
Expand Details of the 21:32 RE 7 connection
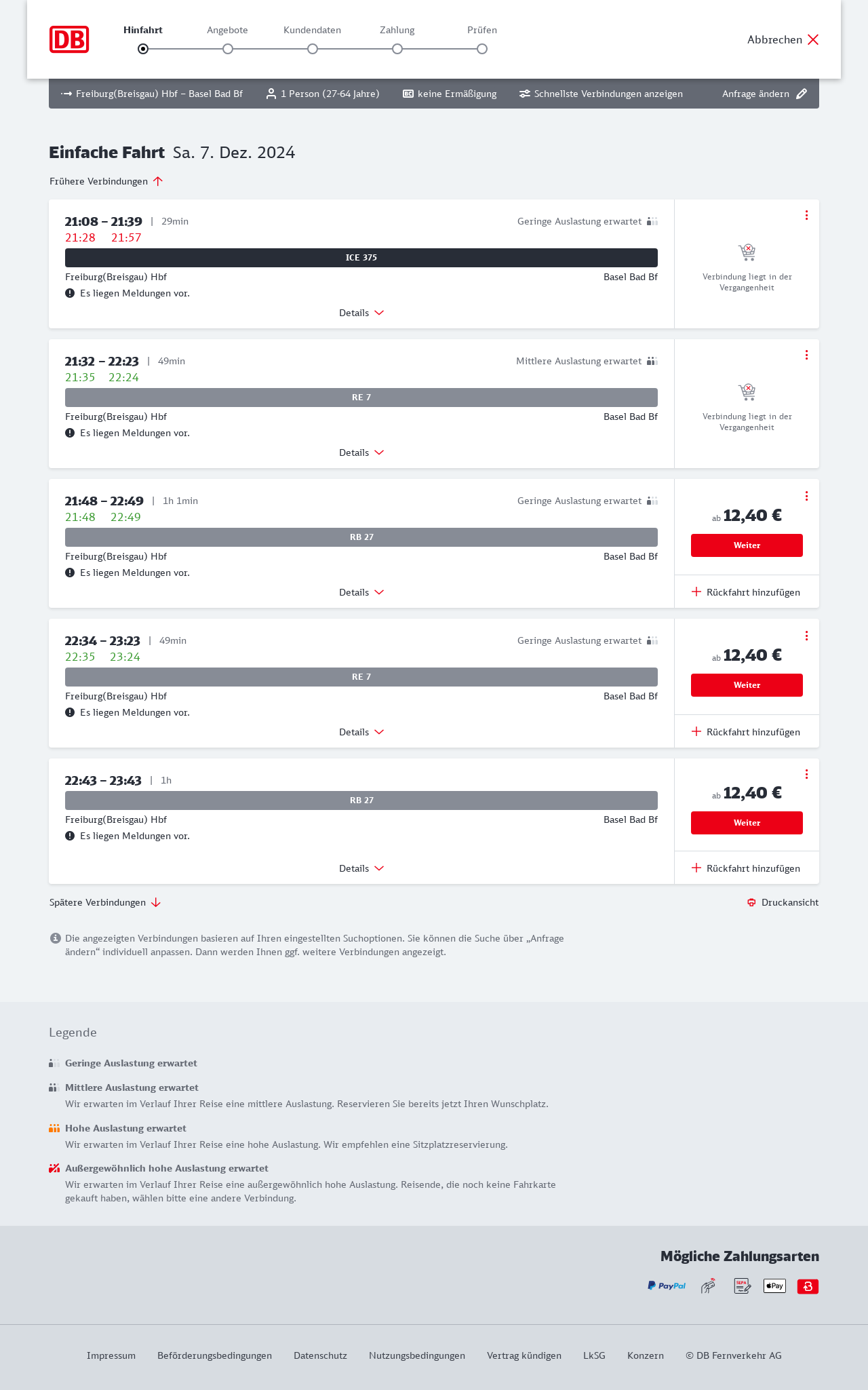click(361, 452)
